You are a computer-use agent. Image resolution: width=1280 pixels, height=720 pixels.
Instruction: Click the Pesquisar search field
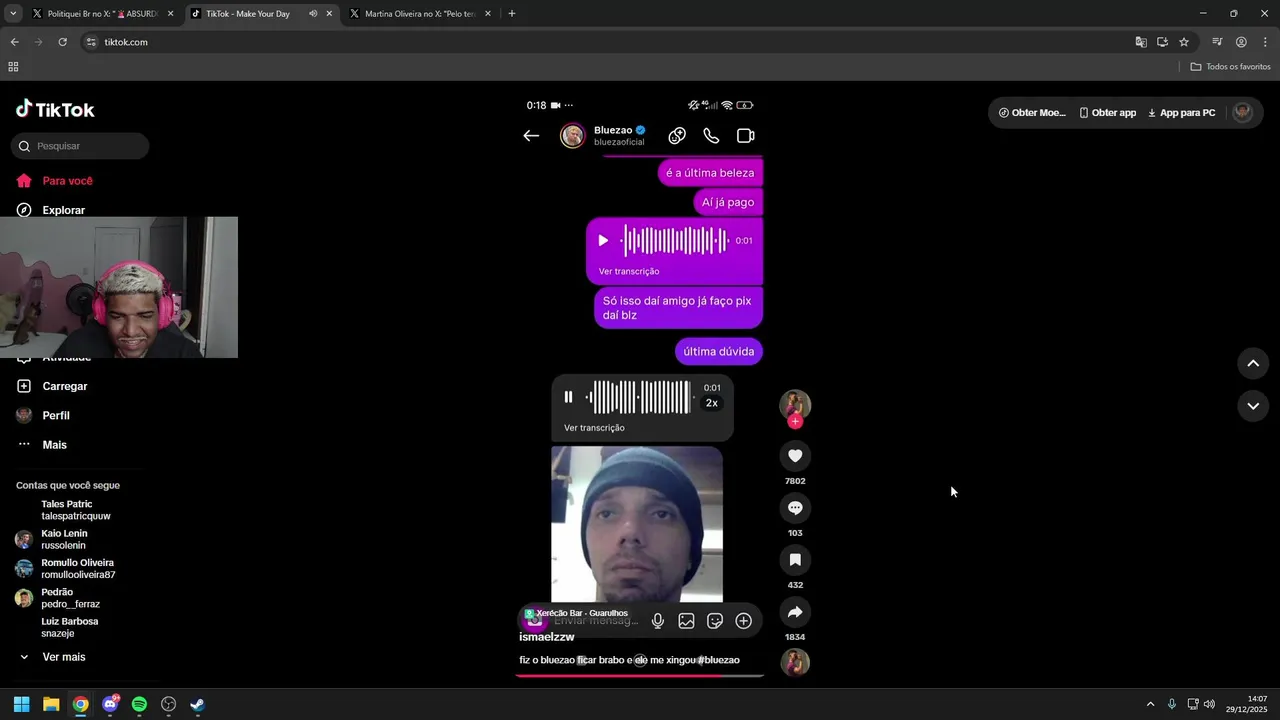(80, 146)
